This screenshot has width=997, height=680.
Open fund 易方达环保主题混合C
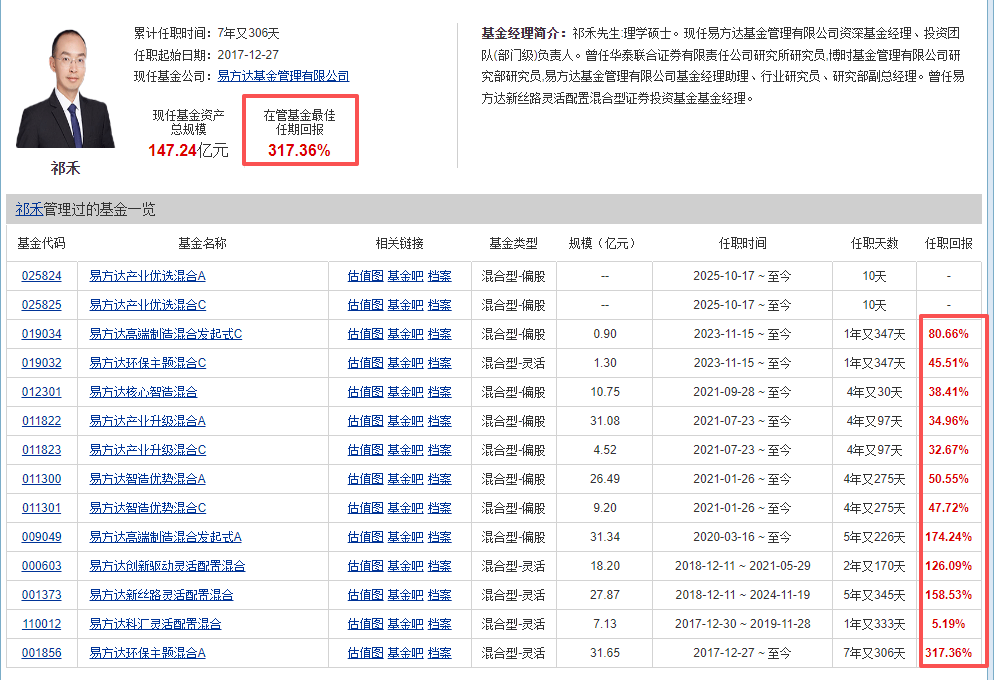148,363
